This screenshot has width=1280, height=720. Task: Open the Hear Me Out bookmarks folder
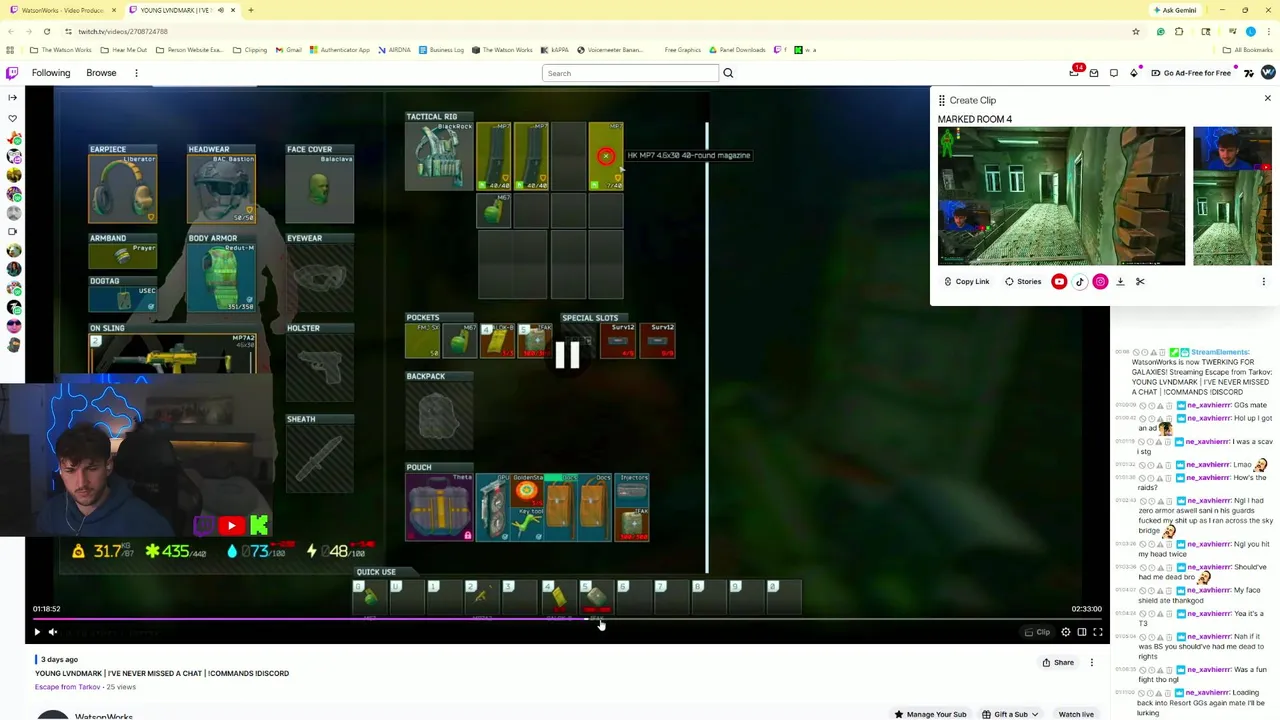click(x=124, y=50)
